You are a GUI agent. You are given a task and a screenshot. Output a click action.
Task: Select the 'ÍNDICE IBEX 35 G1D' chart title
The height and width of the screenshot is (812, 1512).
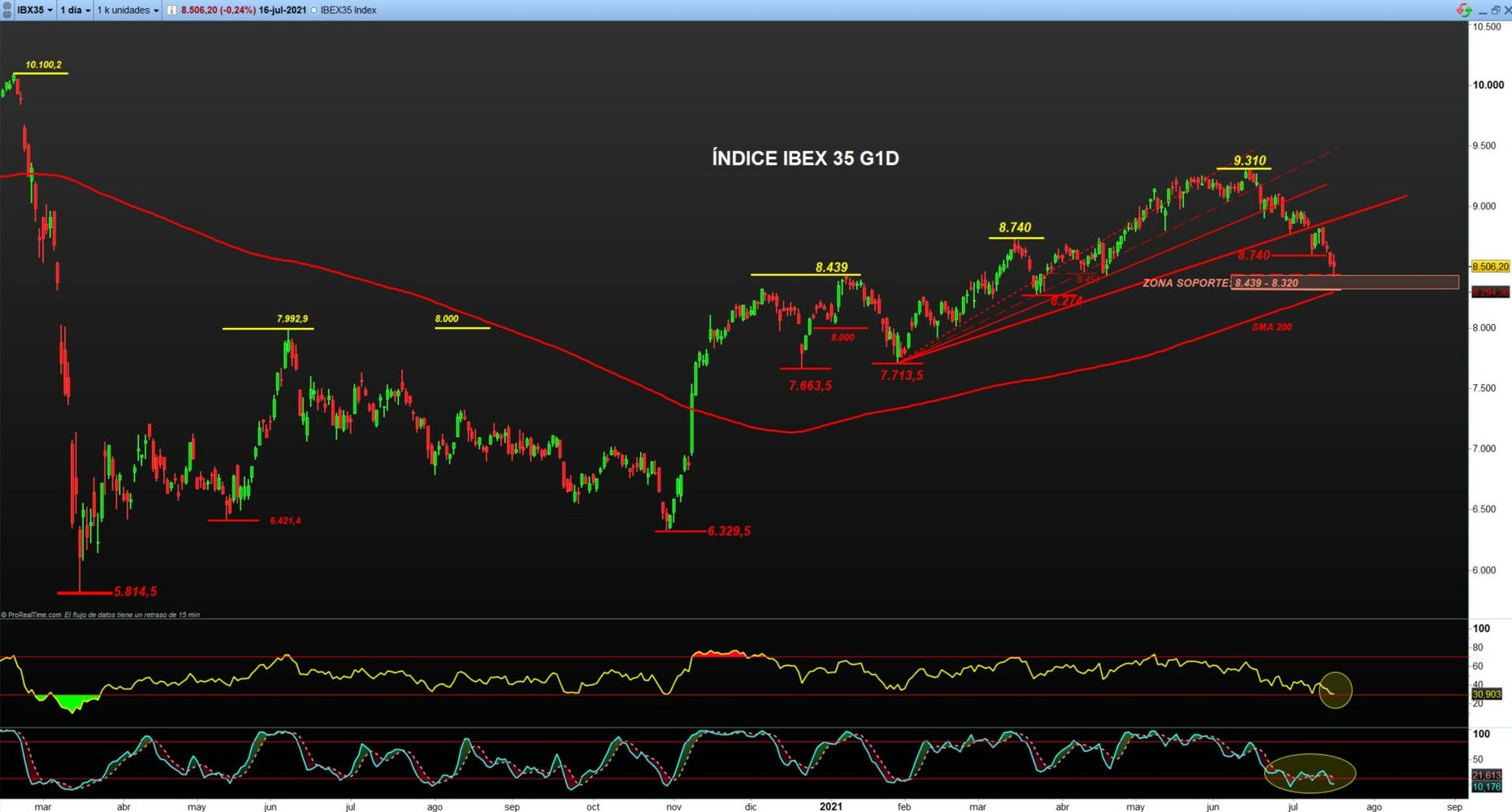[x=805, y=158]
